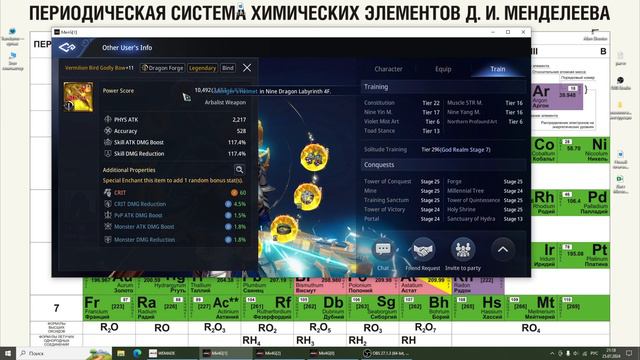Close the Vermilion Bird Godly Bow tooltip
Viewport: 640px width, 360px height.
pyautogui.click(x=247, y=68)
